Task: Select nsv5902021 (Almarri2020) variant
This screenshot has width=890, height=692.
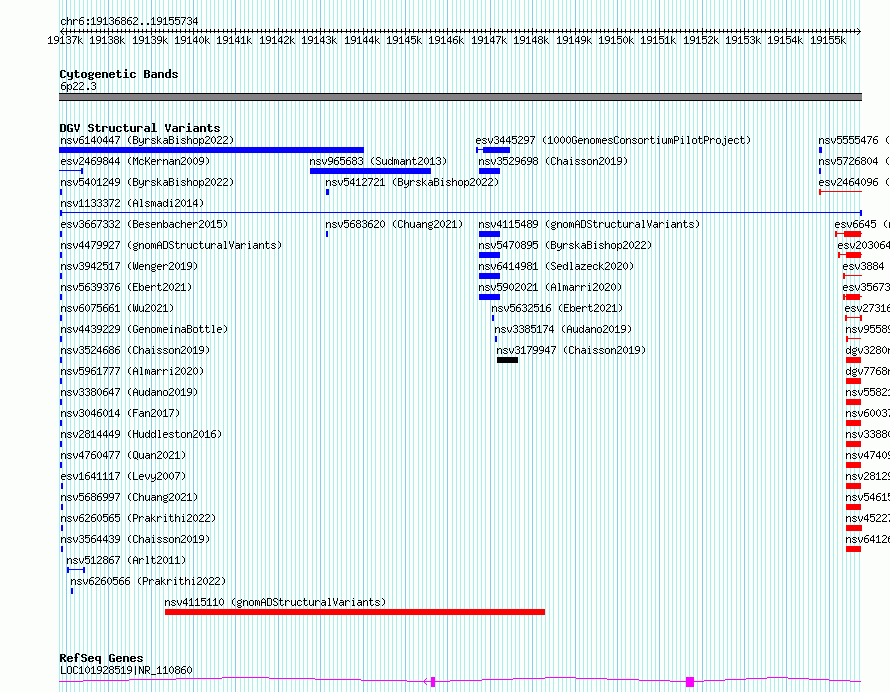Action: (550, 287)
